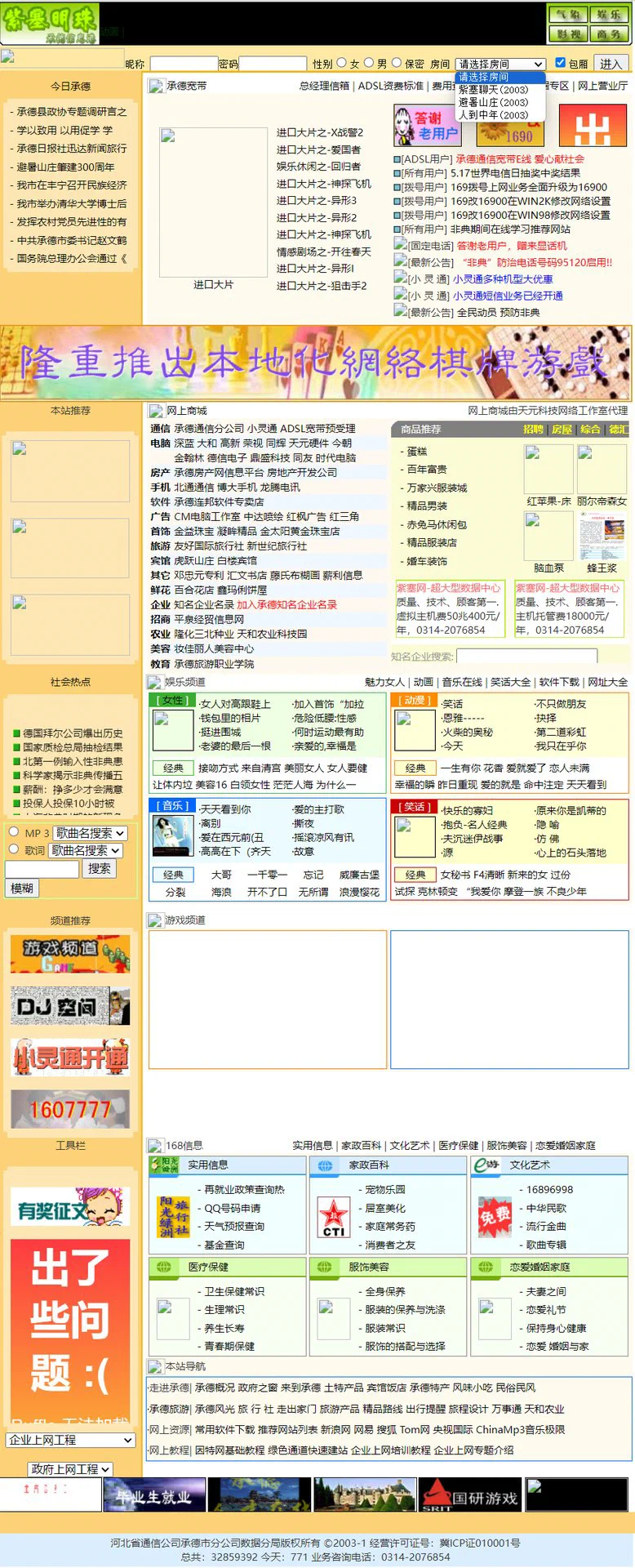Open the 商务 business icon button
Image resolution: width=635 pixels, height=1568 pixels.
(608, 33)
